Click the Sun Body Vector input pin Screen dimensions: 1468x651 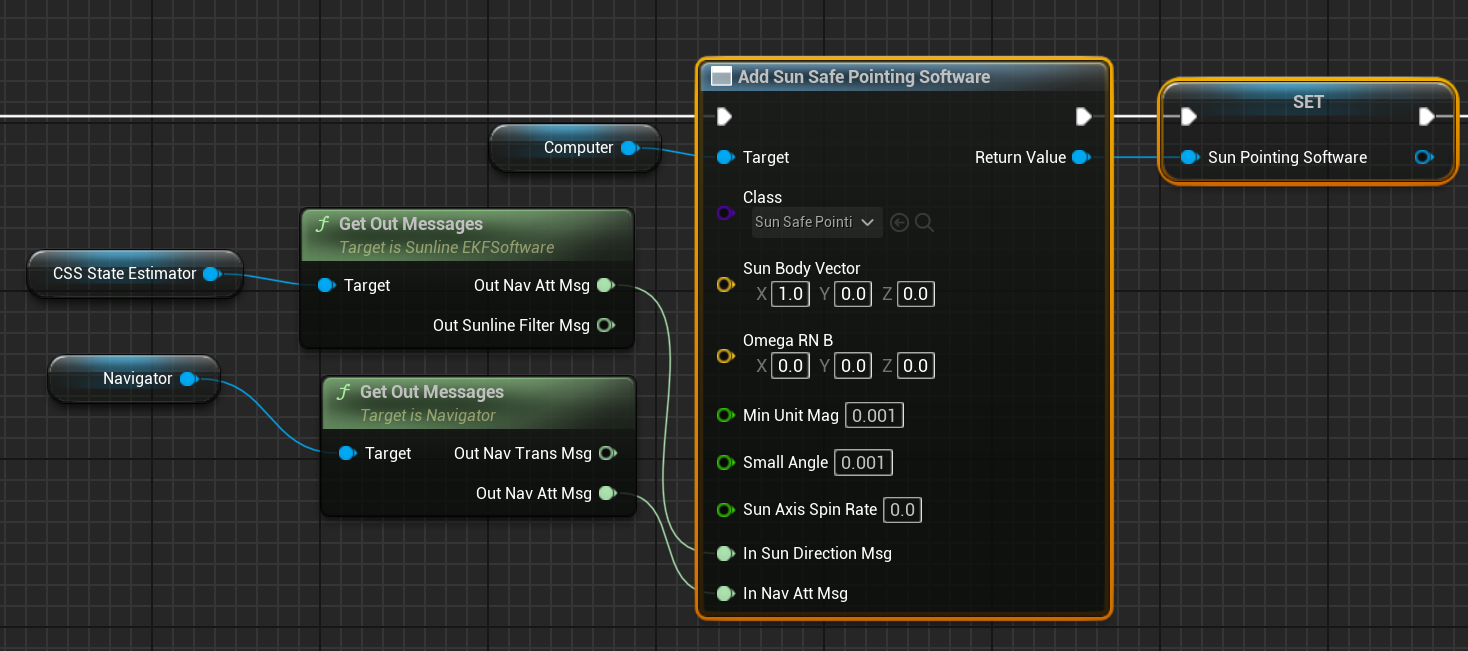pos(725,285)
